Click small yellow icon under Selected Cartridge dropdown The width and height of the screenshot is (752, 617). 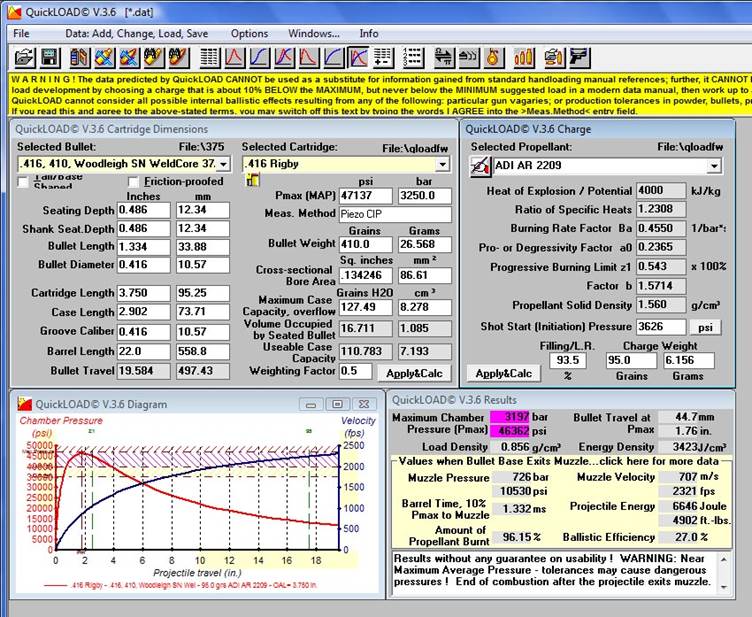(x=253, y=180)
